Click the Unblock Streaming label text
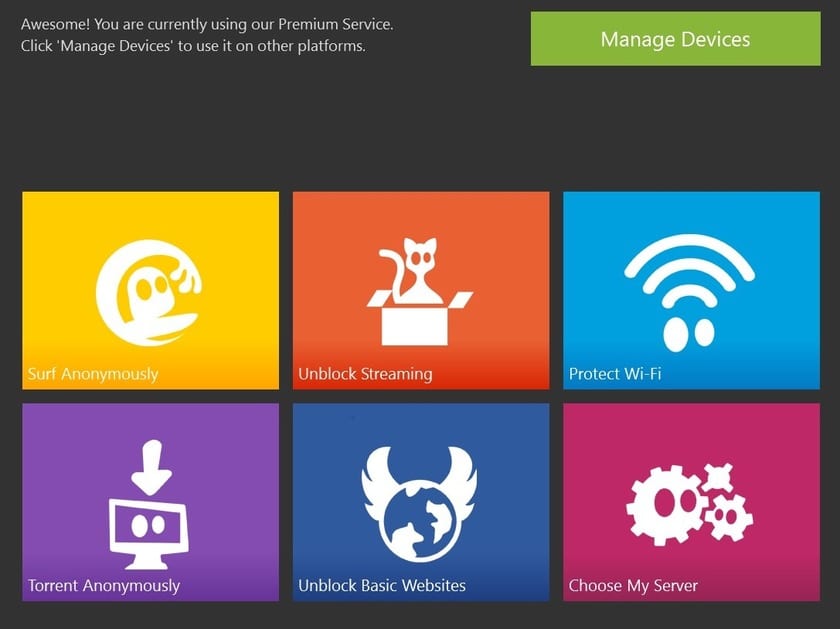Image resolution: width=840 pixels, height=629 pixels. [x=365, y=374]
